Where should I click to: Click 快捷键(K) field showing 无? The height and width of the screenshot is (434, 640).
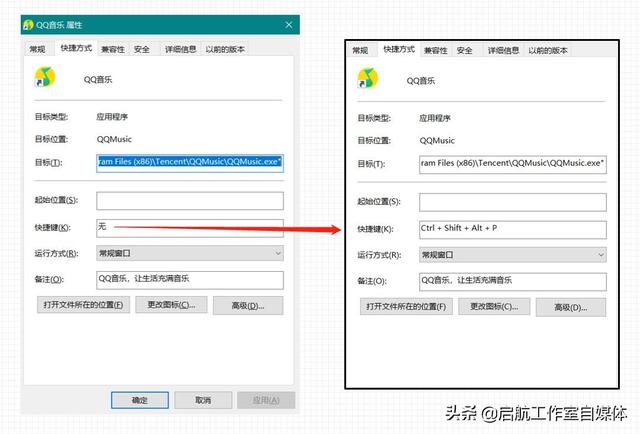(x=190, y=228)
